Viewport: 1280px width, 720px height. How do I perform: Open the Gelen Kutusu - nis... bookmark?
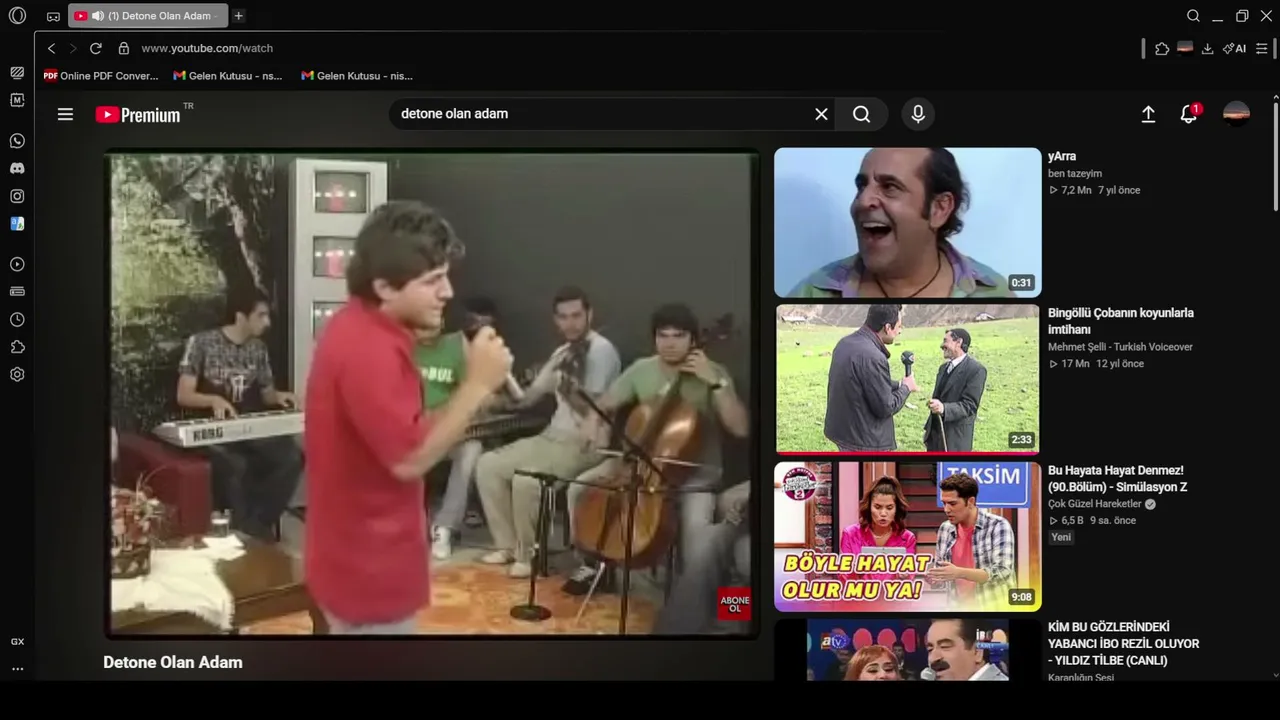(x=357, y=75)
